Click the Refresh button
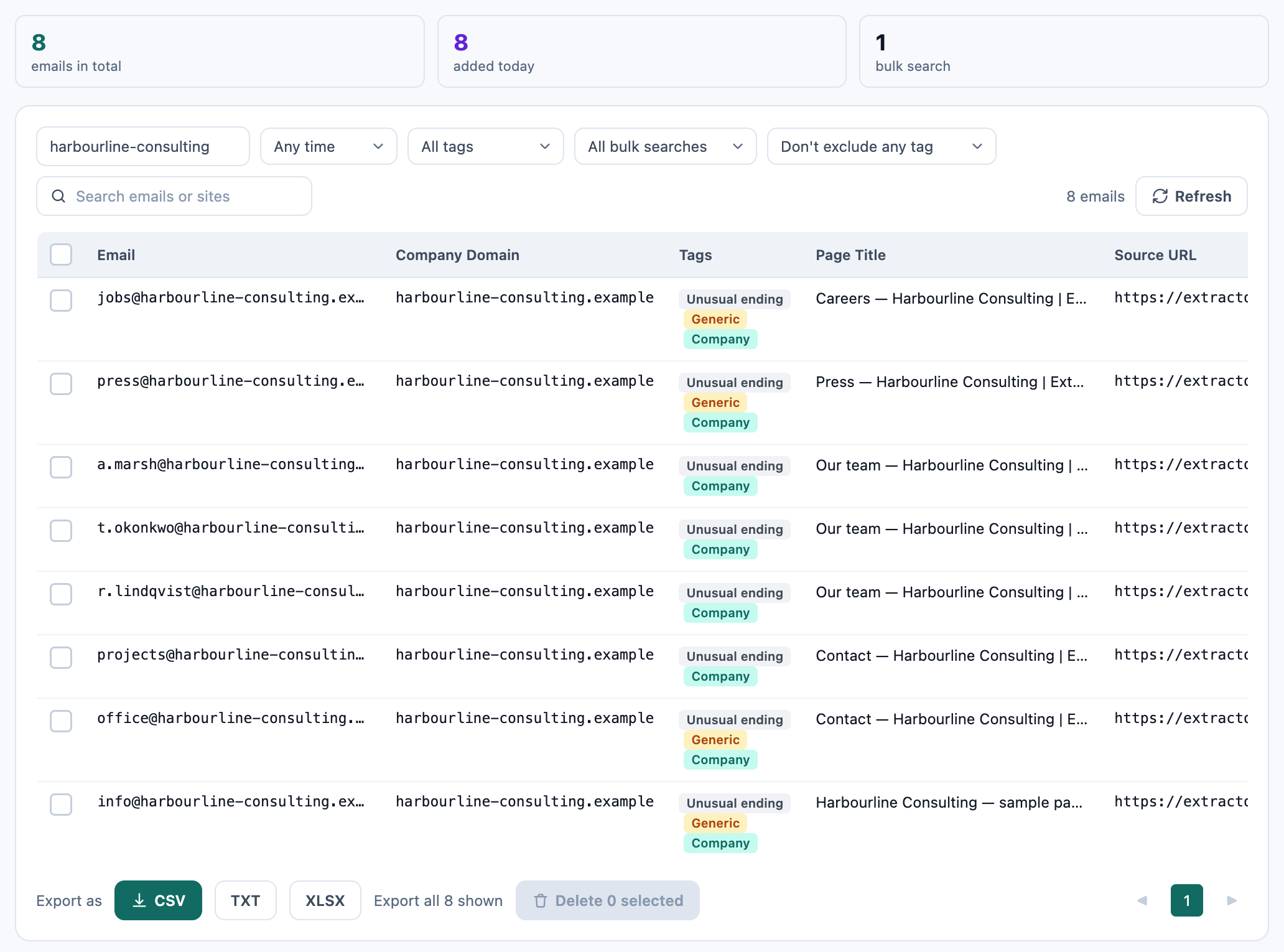The height and width of the screenshot is (952, 1284). tap(1191, 196)
